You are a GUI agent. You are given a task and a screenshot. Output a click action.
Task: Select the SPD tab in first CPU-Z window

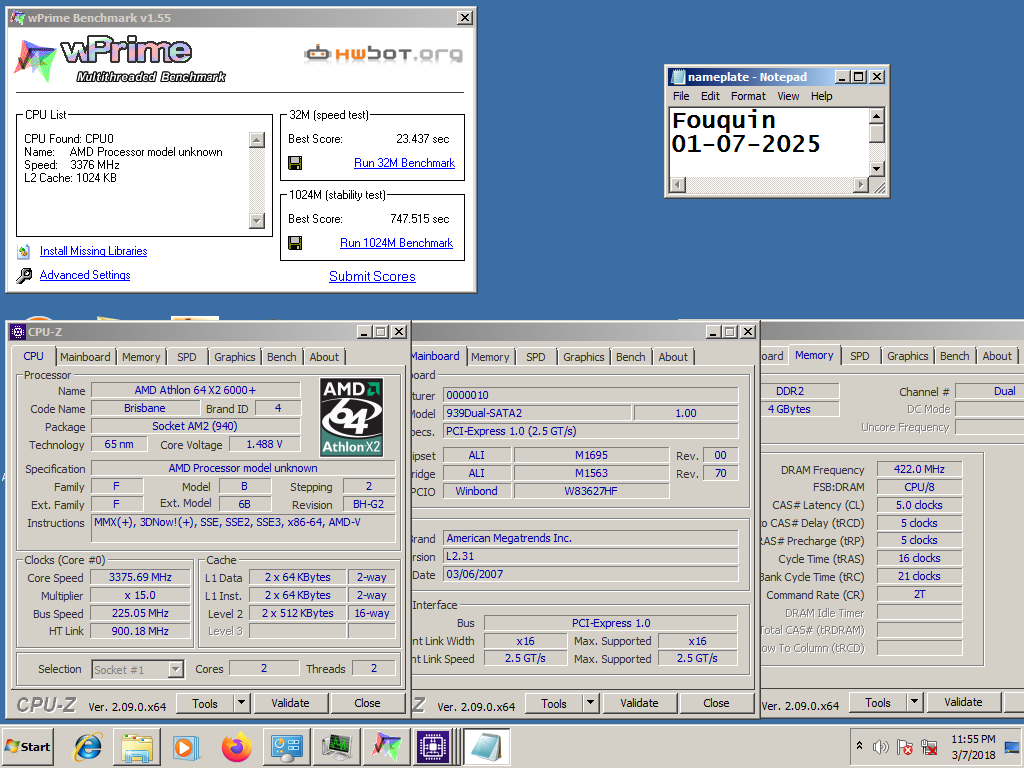(187, 357)
